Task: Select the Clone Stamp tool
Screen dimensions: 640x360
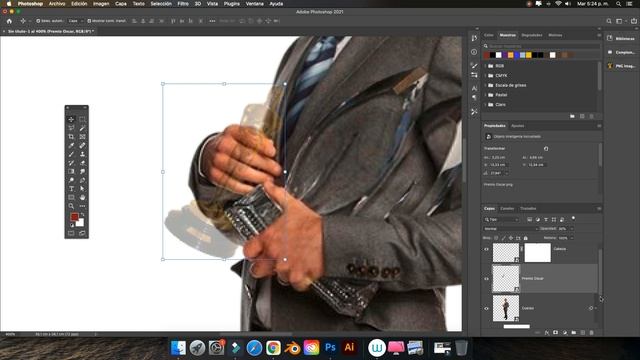Action: point(82,154)
